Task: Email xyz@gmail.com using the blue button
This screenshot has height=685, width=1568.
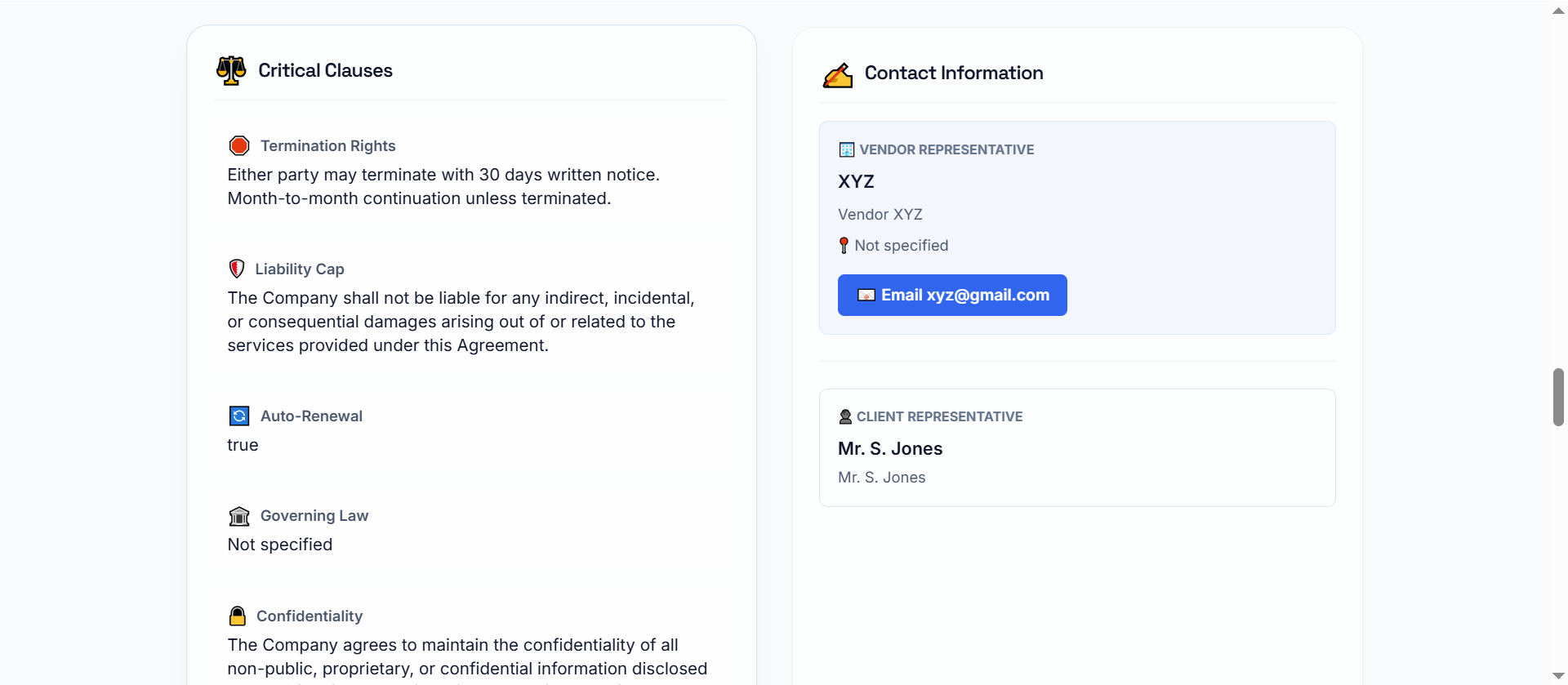Action: (x=952, y=295)
